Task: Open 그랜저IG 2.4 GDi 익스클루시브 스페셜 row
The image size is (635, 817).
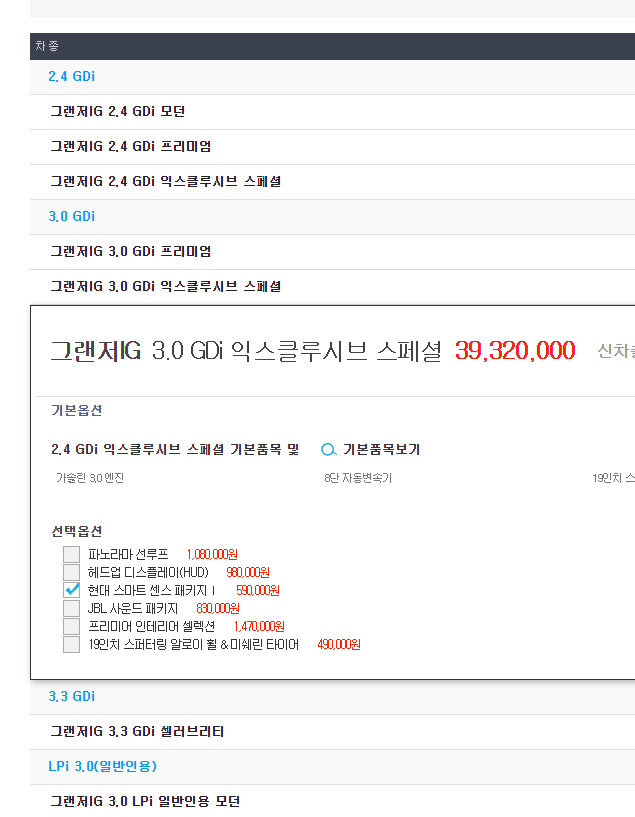Action: (332, 182)
